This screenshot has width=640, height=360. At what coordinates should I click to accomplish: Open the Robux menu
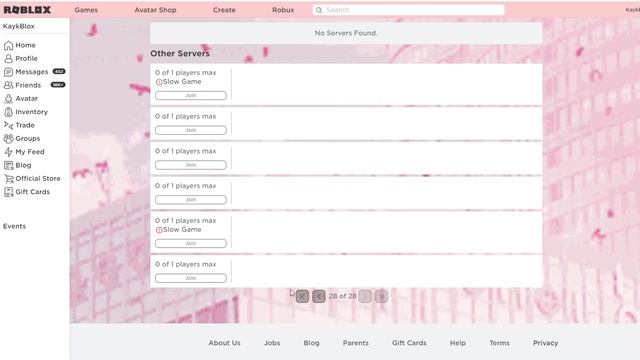(283, 10)
